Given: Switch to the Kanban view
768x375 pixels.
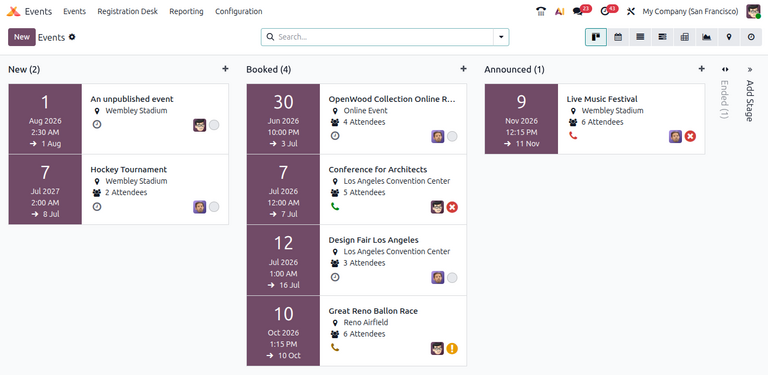Looking at the screenshot, I should 596,37.
